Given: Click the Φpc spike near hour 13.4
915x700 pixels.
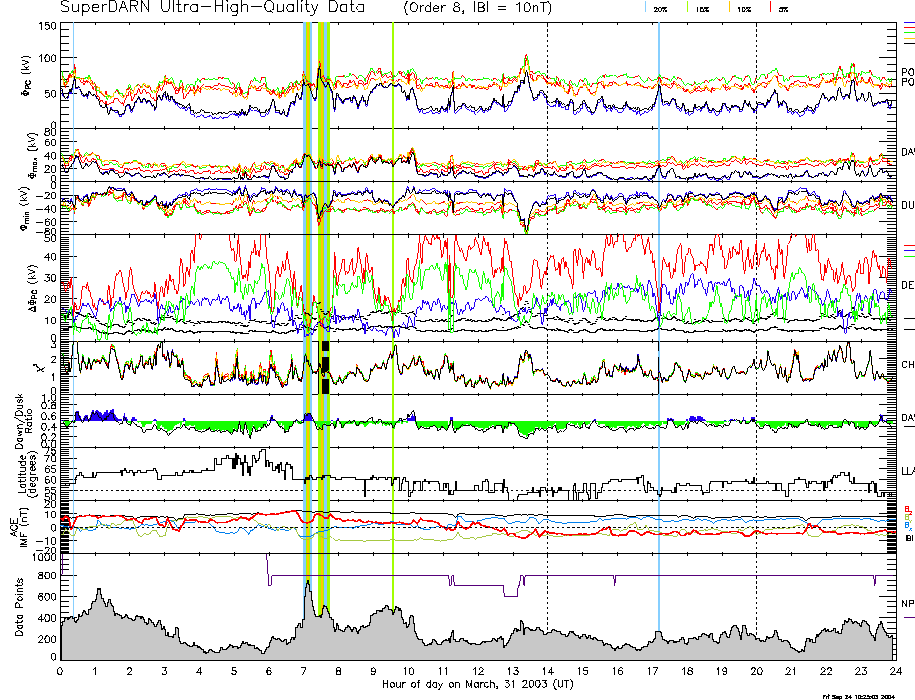Looking at the screenshot, I should coord(526,62).
